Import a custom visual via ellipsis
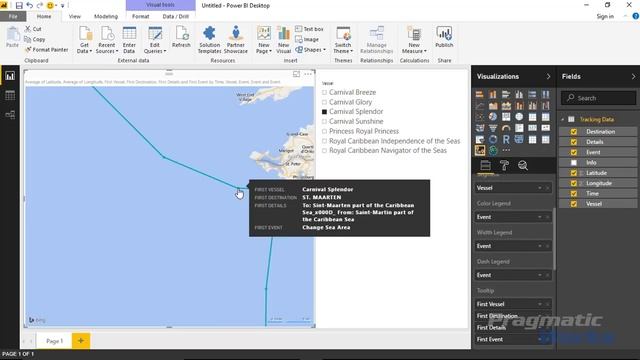 (x=506, y=150)
